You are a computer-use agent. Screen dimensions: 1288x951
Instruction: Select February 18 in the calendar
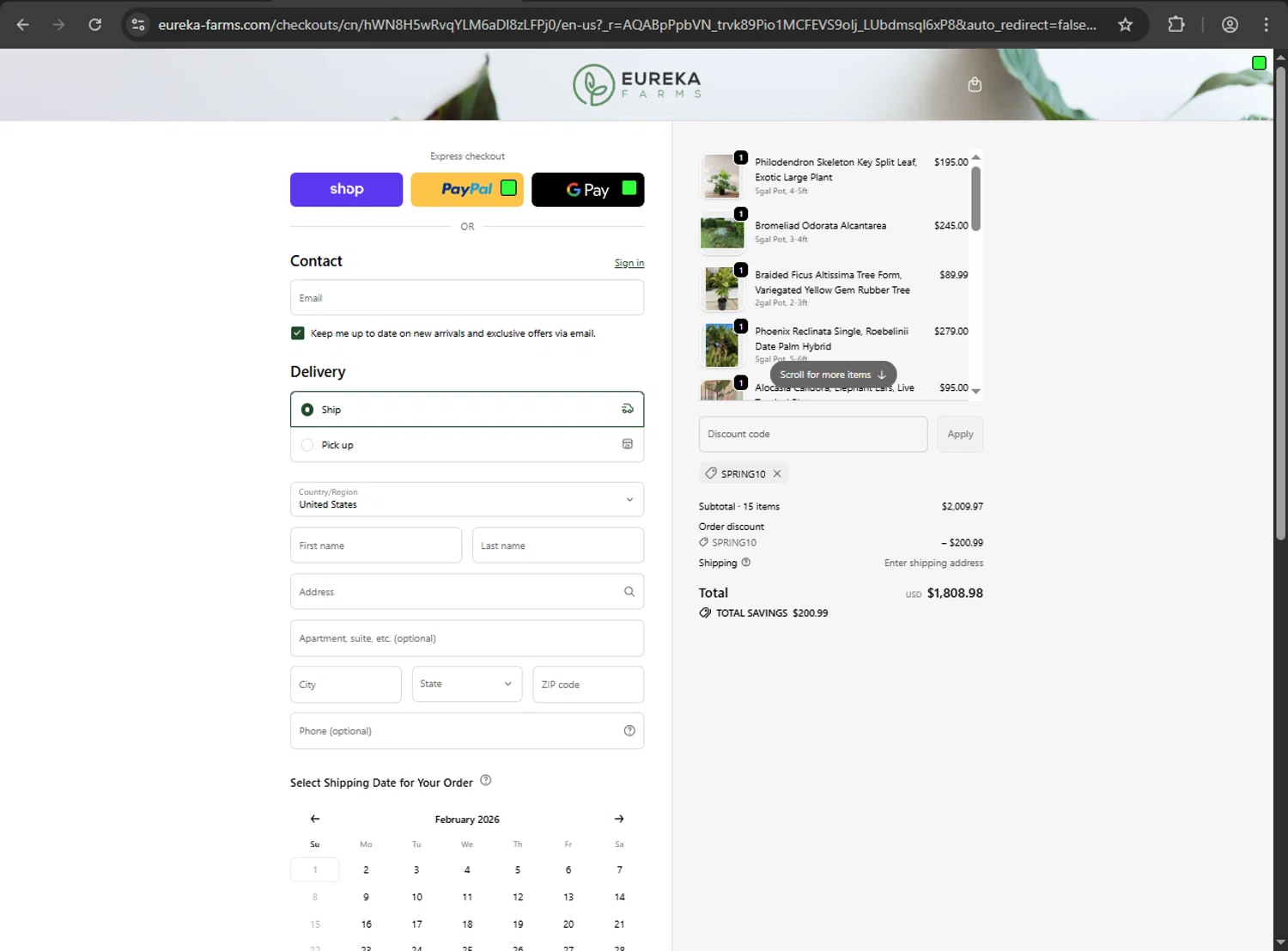(467, 924)
